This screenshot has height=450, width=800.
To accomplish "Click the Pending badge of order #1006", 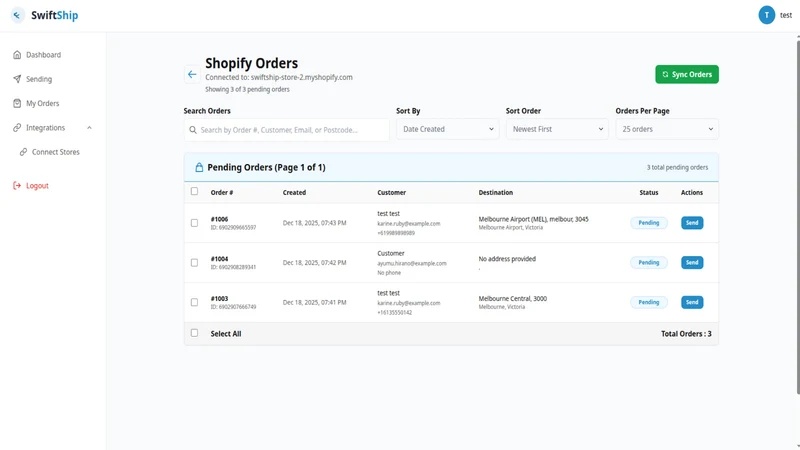I will pyautogui.click(x=648, y=223).
